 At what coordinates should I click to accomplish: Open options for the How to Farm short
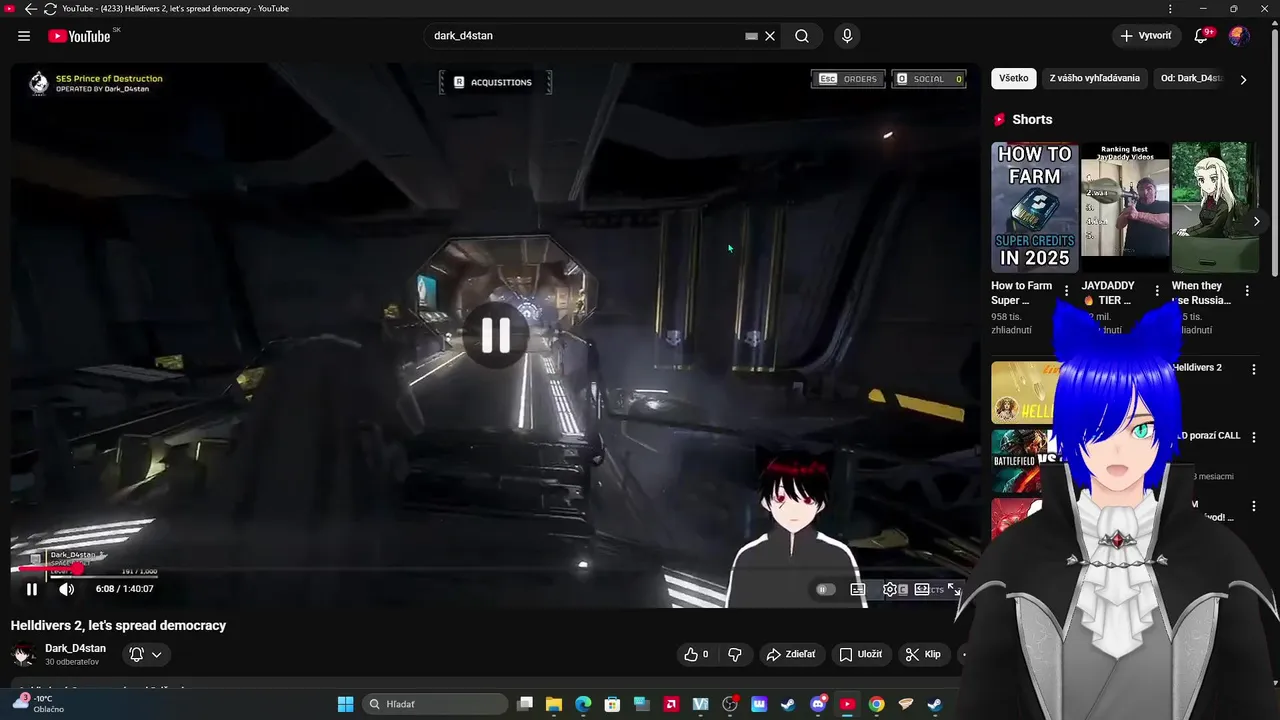click(x=1066, y=291)
